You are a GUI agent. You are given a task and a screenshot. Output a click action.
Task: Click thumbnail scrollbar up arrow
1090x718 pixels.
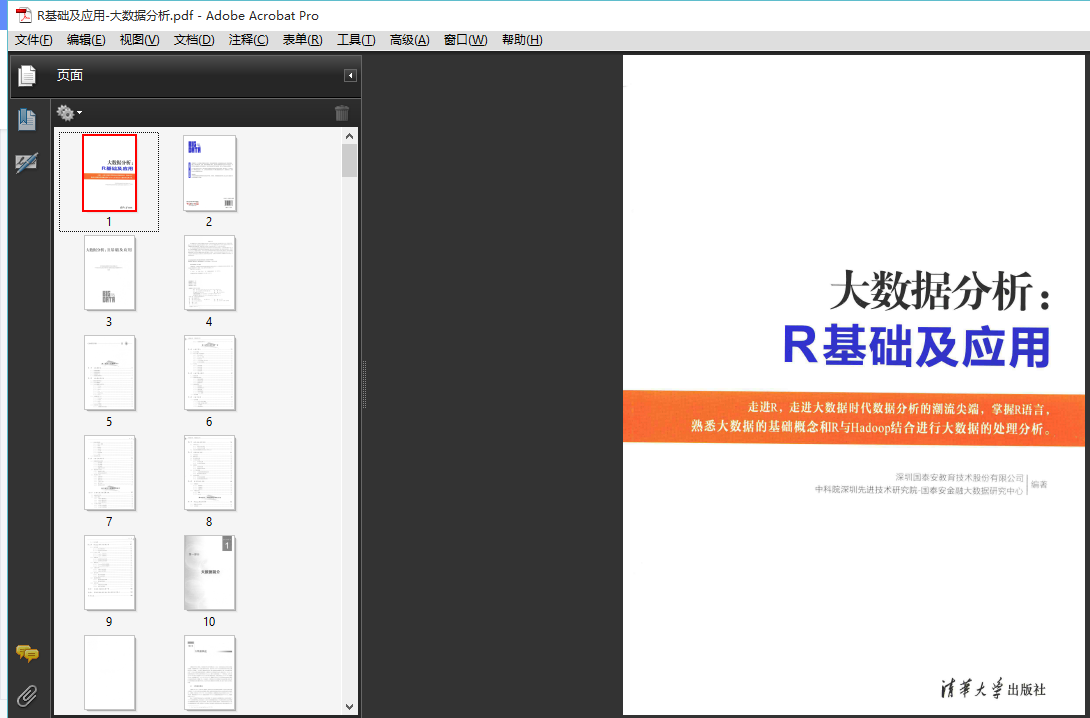(350, 136)
